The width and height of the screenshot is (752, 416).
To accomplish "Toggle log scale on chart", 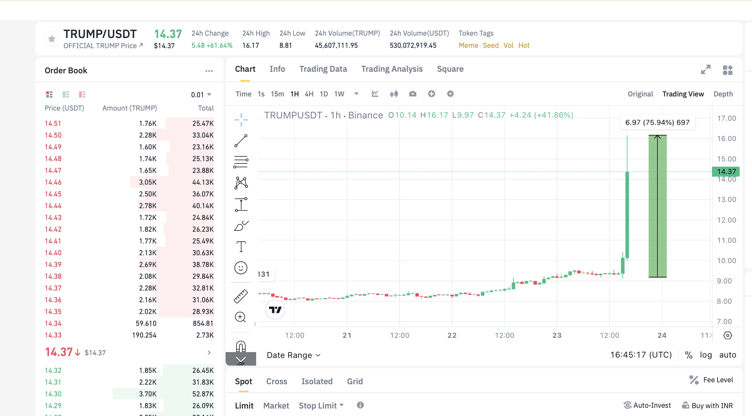I will tap(706, 355).
